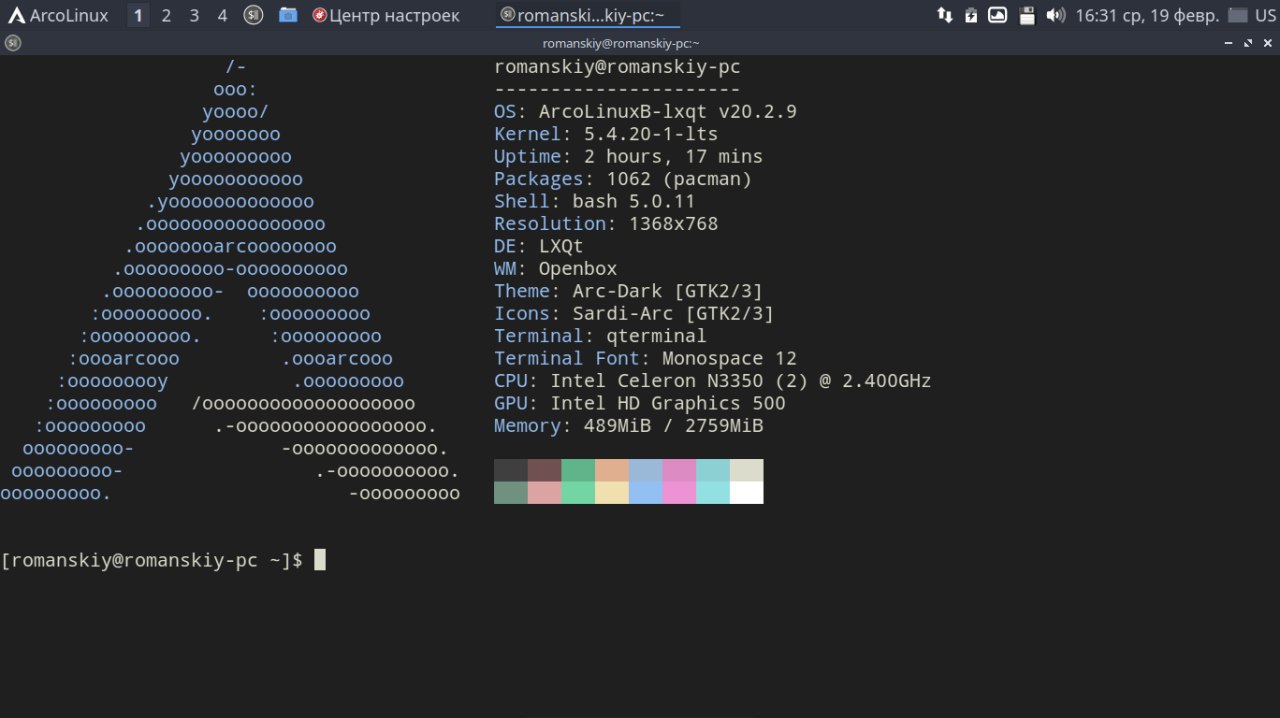Switch to workspace 2 in the panel

pos(166,15)
